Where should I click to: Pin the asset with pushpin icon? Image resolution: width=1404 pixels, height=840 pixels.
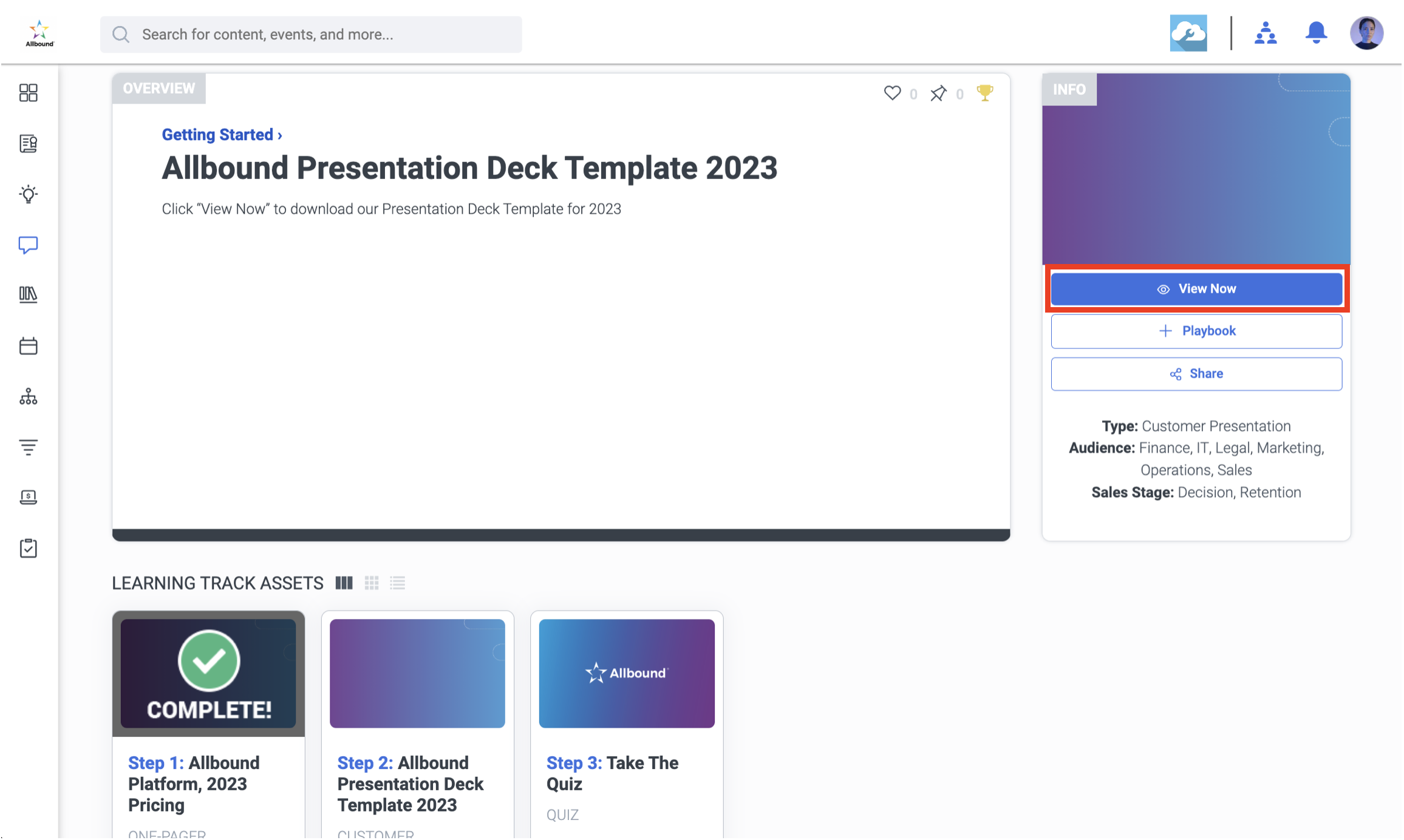938,93
